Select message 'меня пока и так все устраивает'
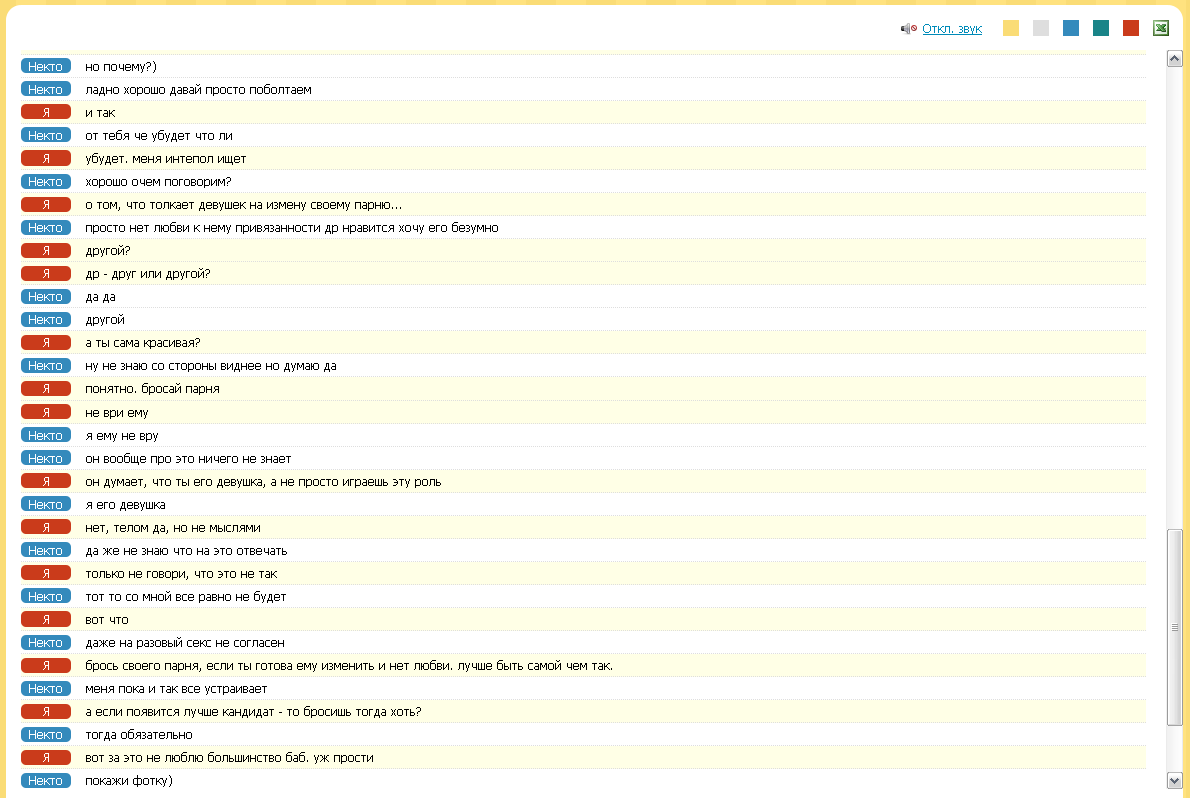 (176, 689)
